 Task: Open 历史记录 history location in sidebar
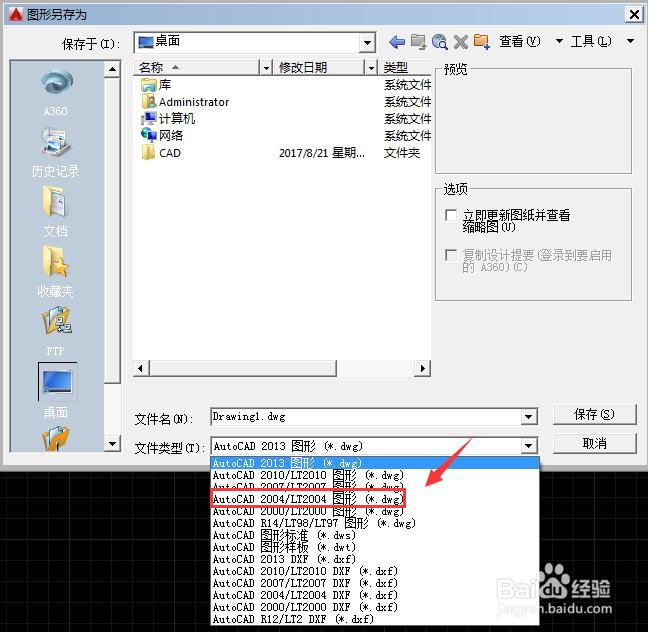55,152
